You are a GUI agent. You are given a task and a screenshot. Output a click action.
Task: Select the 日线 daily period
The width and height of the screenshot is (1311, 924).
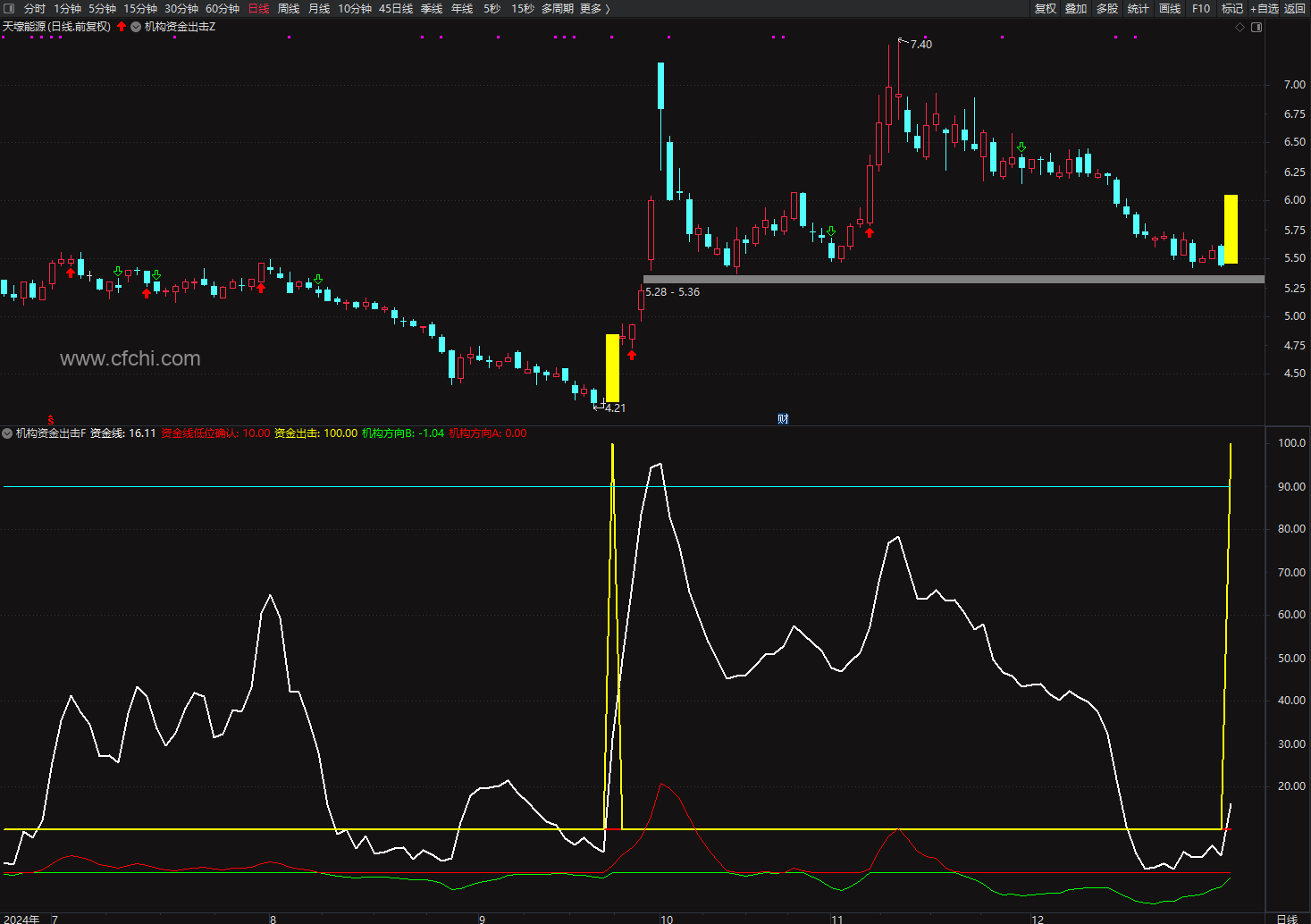click(258, 8)
